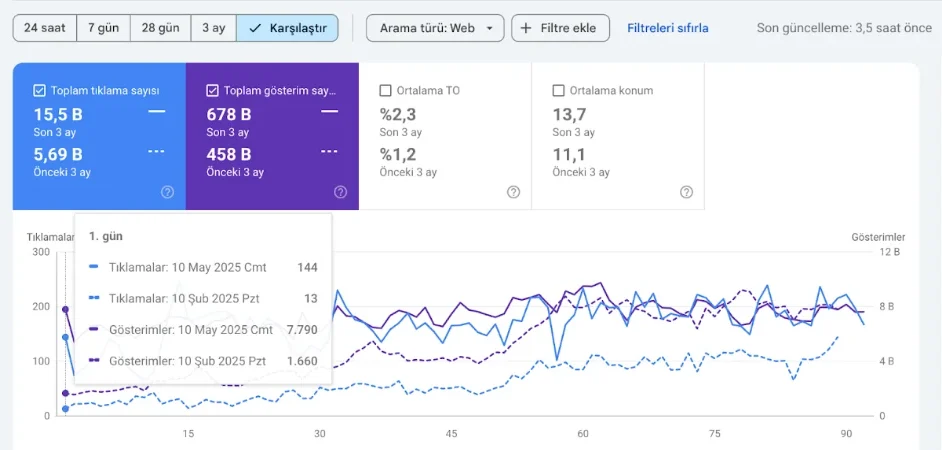Click the checkmark icon beside Karşılaştır
The height and width of the screenshot is (450, 942).
coord(255,28)
